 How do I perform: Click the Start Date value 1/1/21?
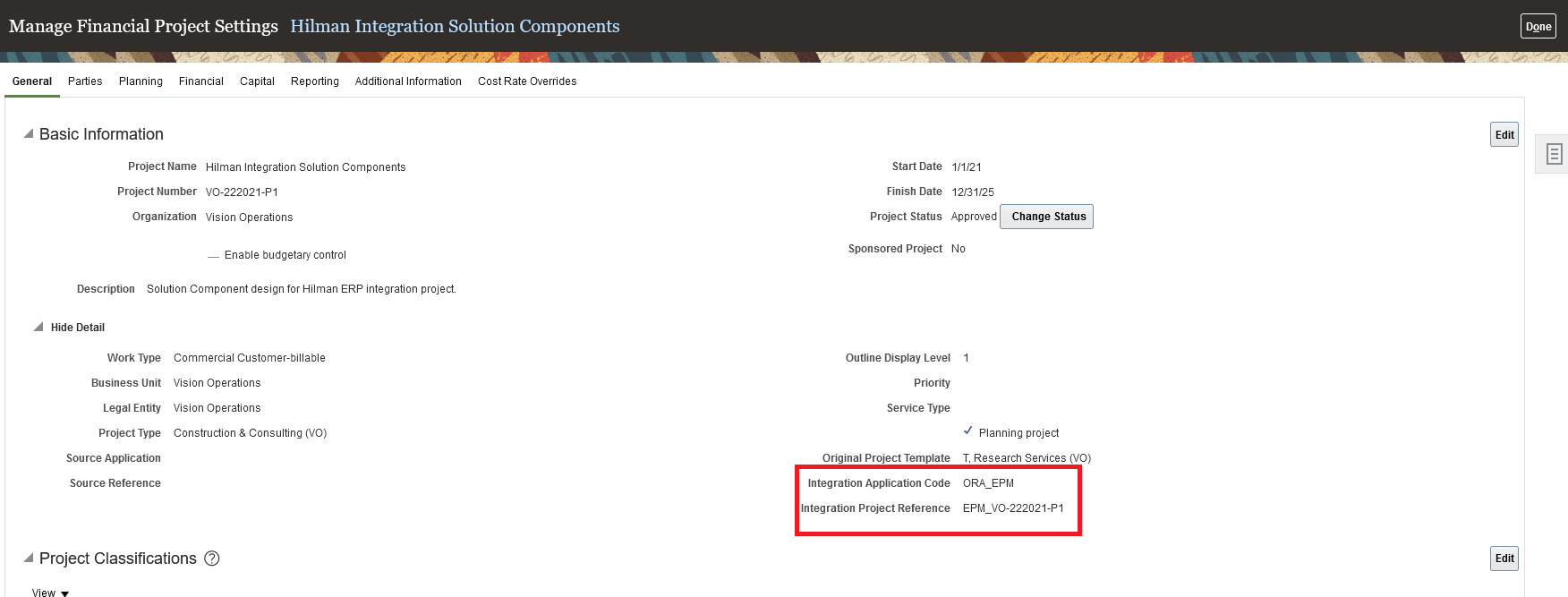967,167
